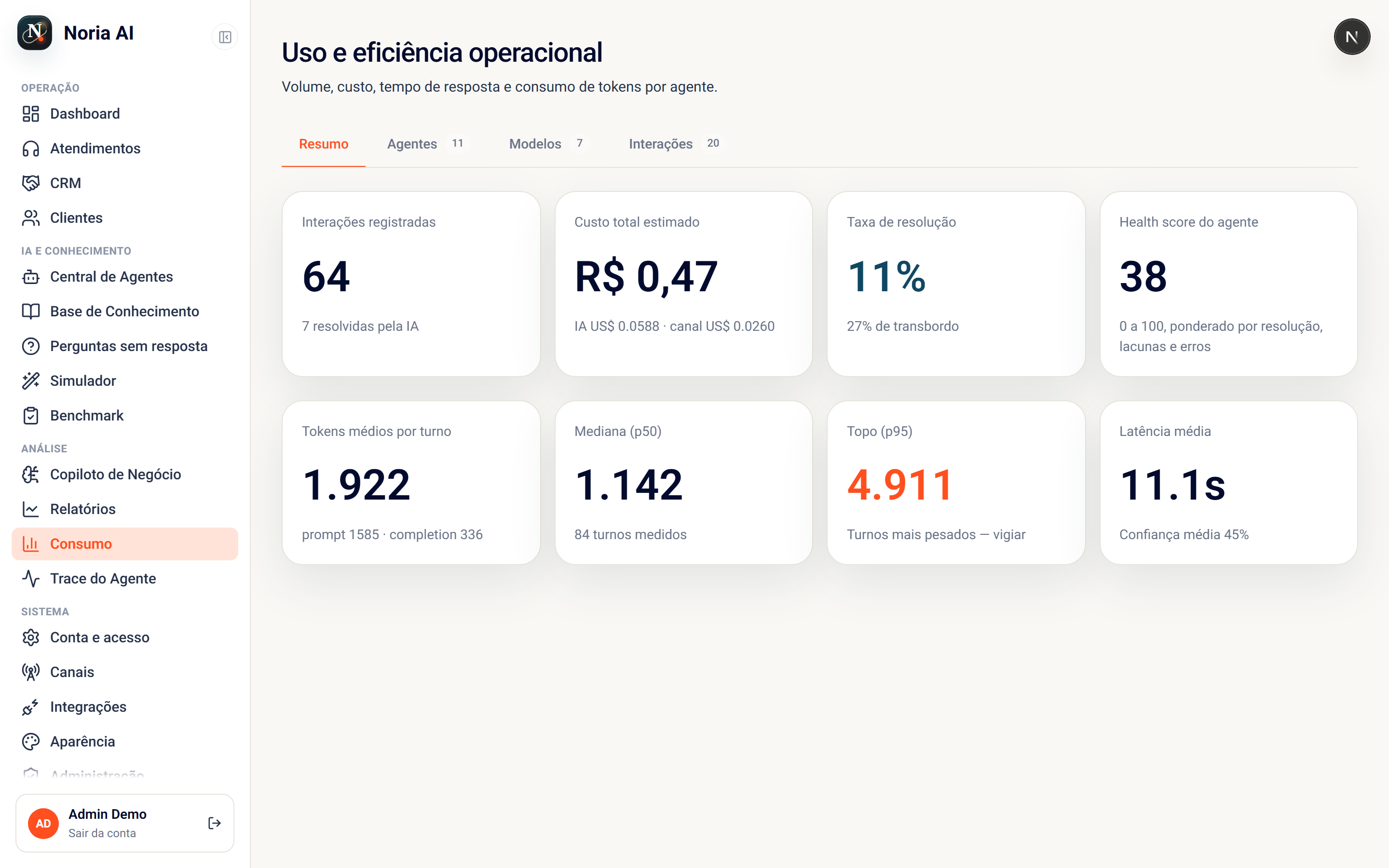Click the Dashboard grid icon
This screenshot has width=1389, height=868.
(x=31, y=114)
